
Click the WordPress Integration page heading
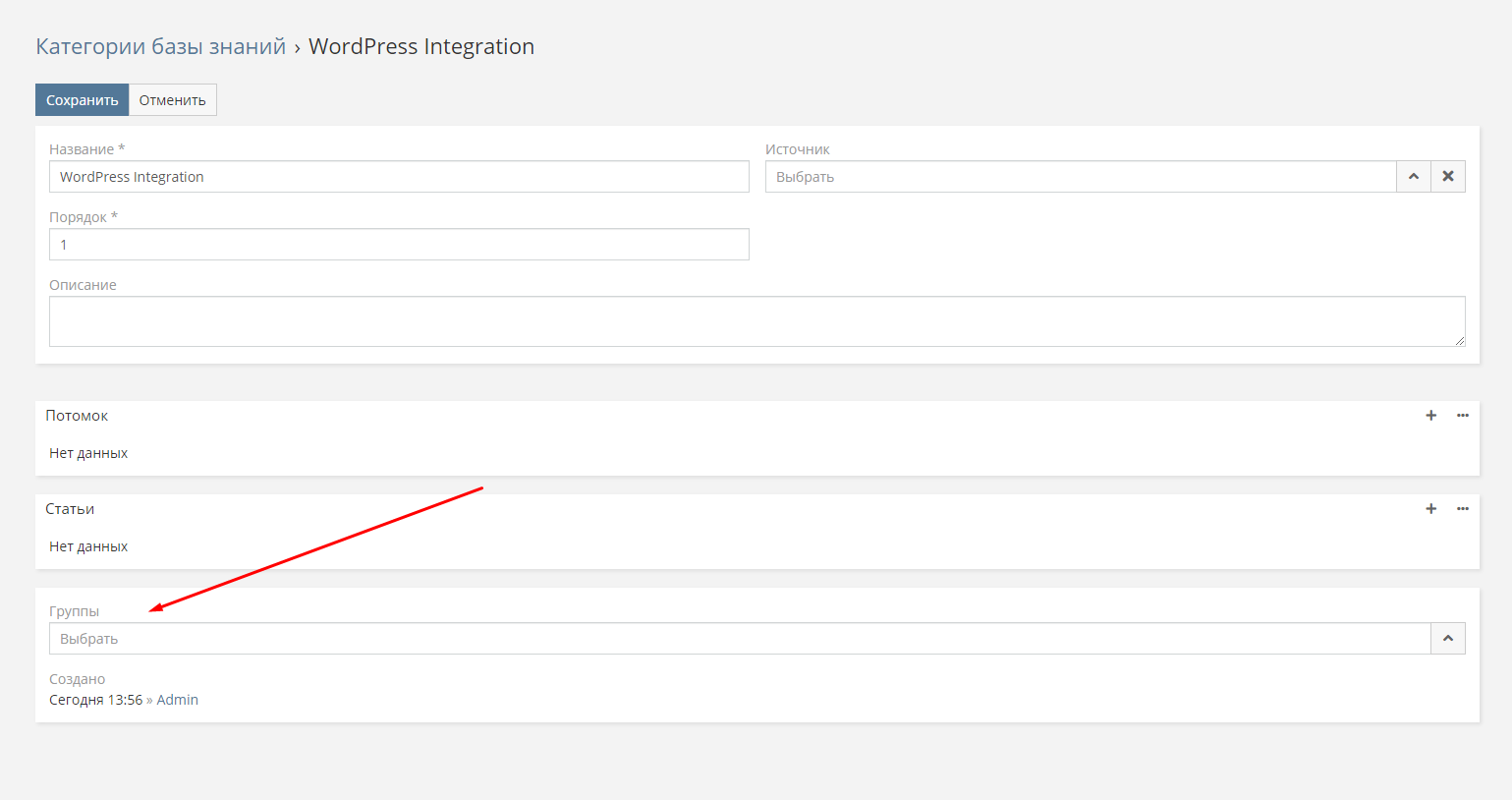pyautogui.click(x=421, y=46)
